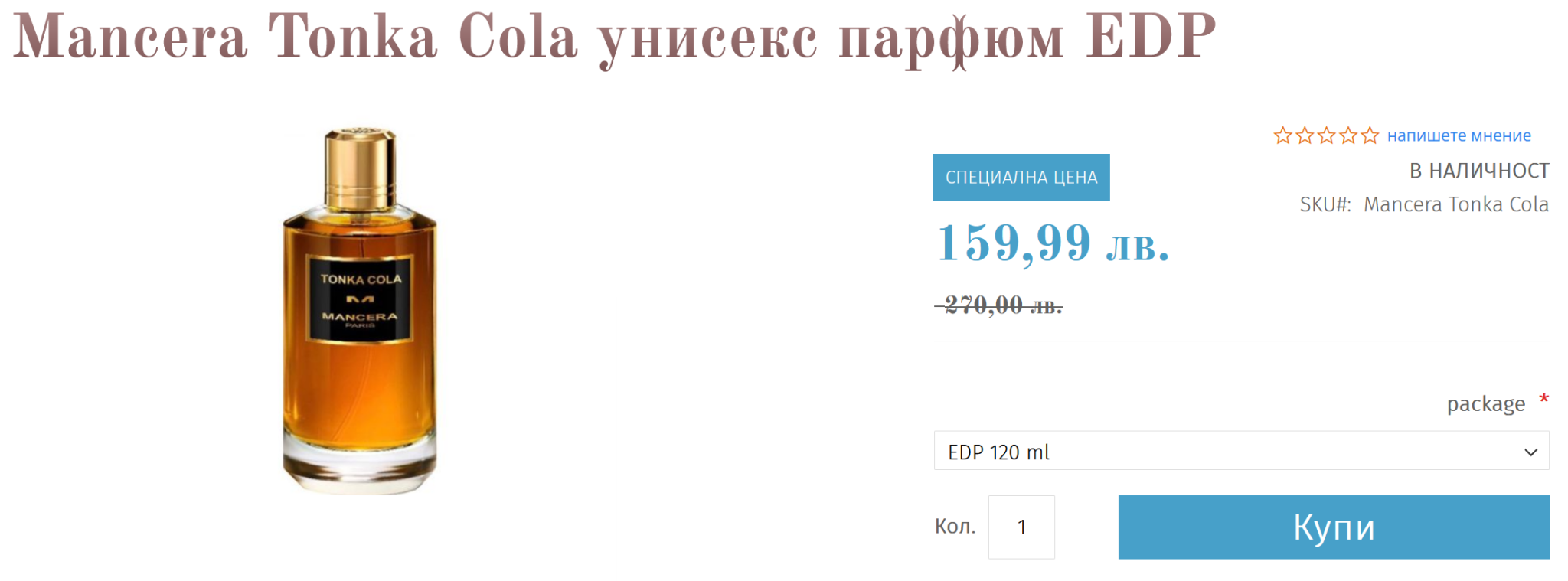Click the 'В НАЛИЧНОСТ' stock status
Viewport: 1568px width, 581px height.
(1479, 171)
